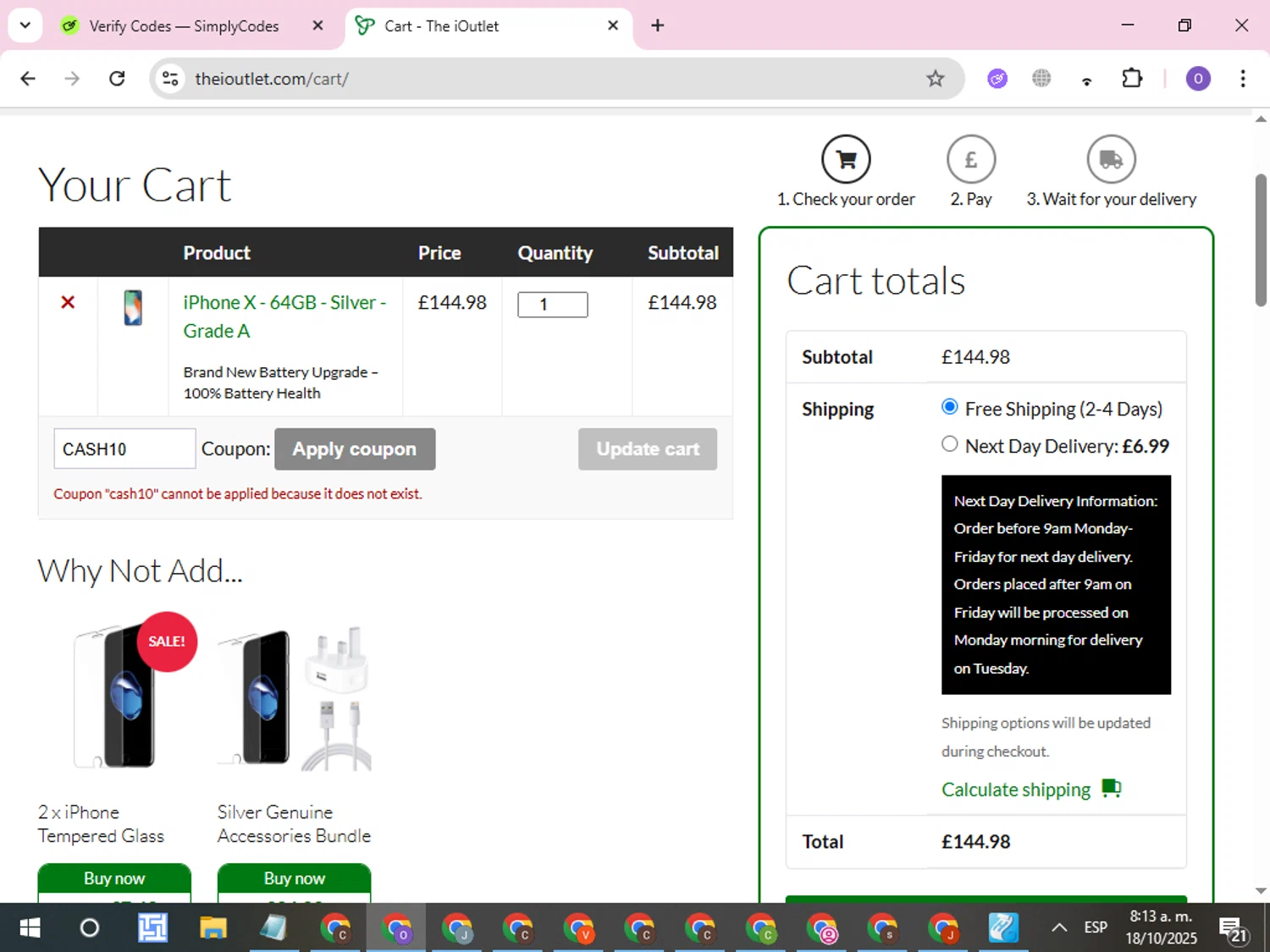Click the page vertical scrollbar thumb
The image size is (1270, 952).
[1261, 239]
